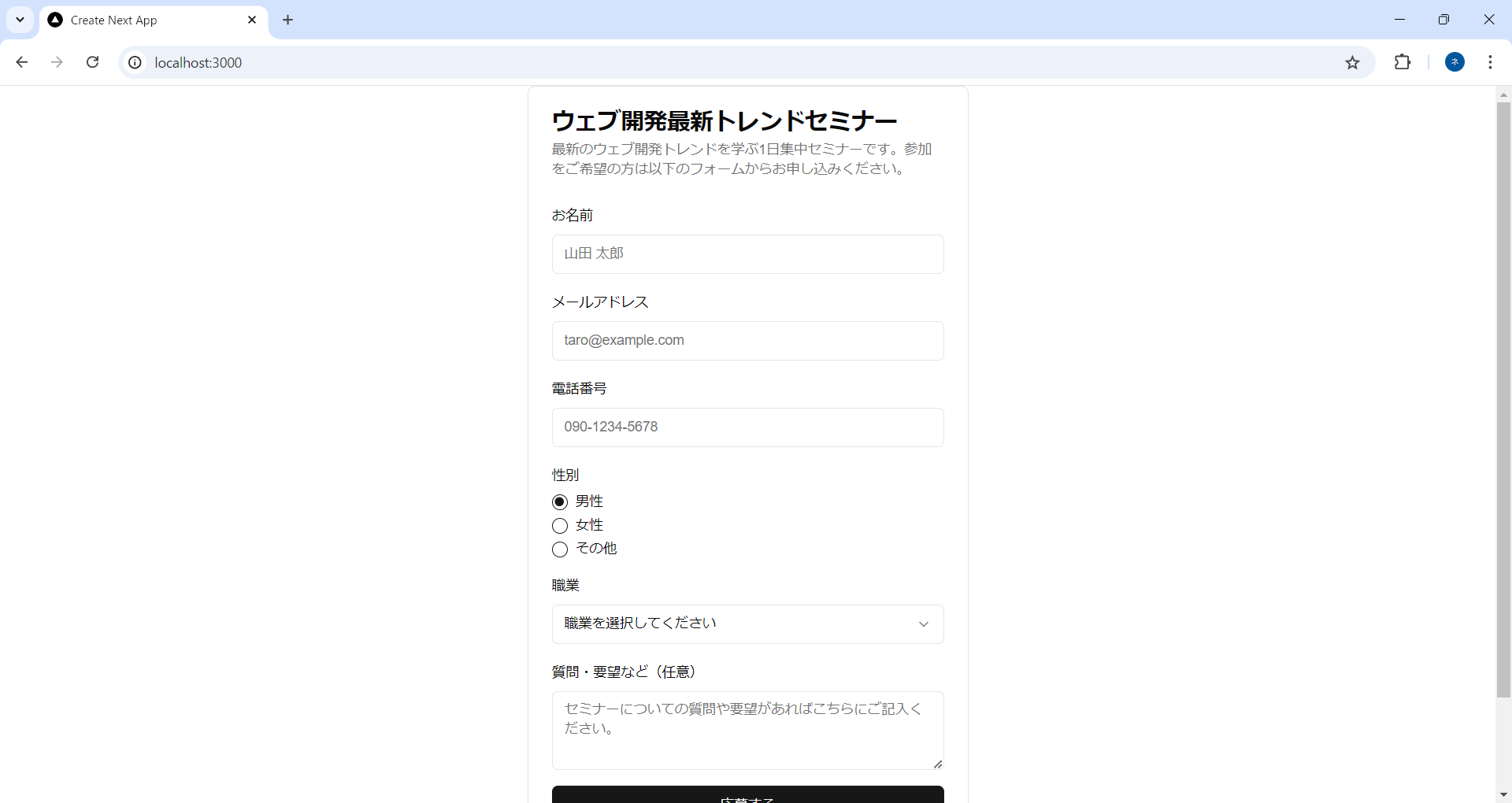
Task: Click the browser profile avatar icon
Action: (x=1455, y=62)
